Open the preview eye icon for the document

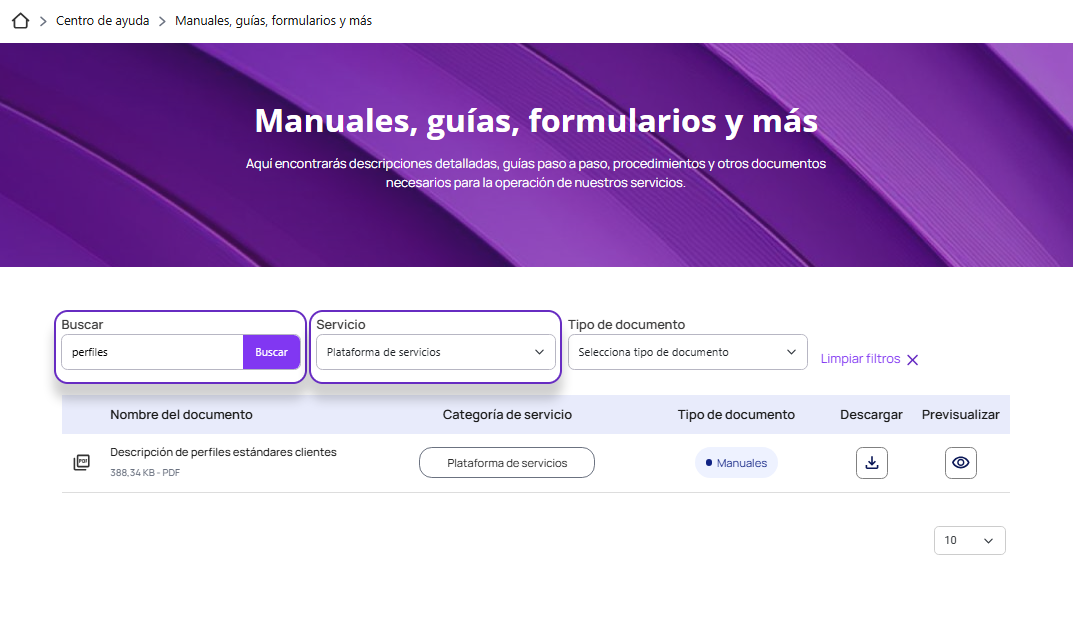pyautogui.click(x=960, y=462)
